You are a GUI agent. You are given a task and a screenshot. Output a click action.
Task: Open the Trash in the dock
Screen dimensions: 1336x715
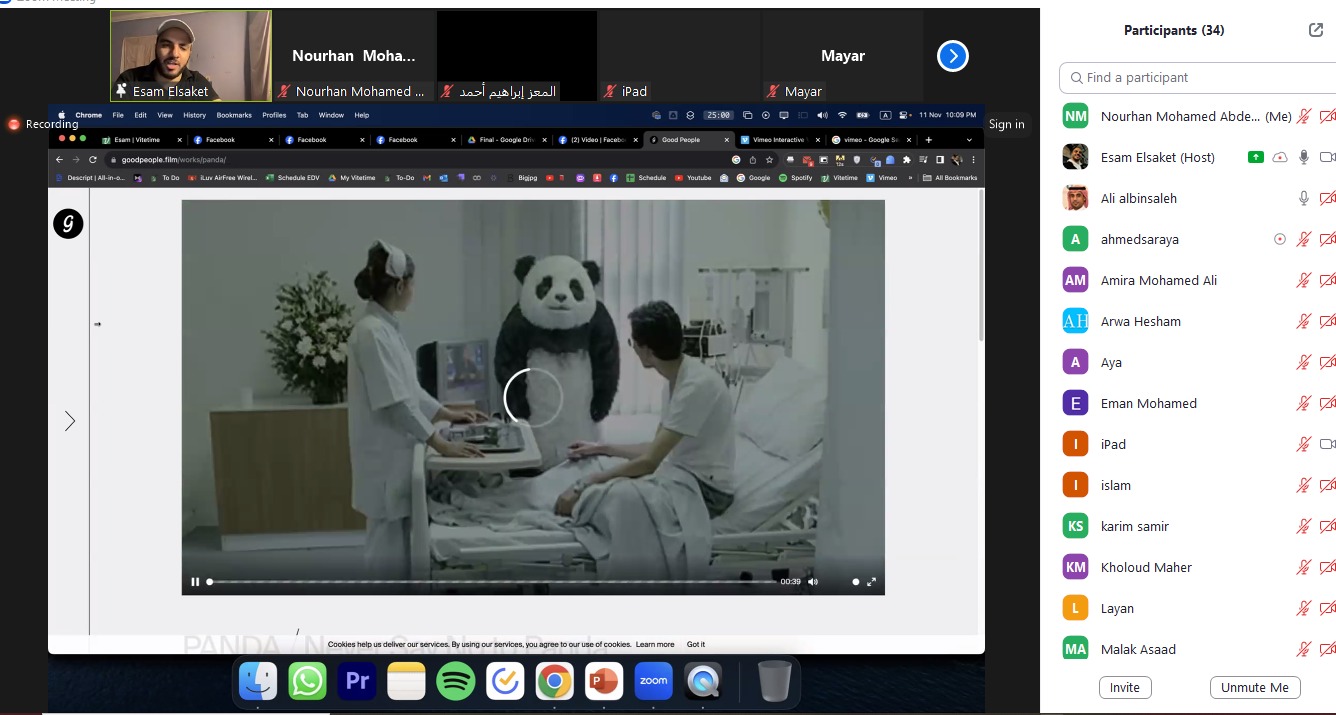pos(775,681)
